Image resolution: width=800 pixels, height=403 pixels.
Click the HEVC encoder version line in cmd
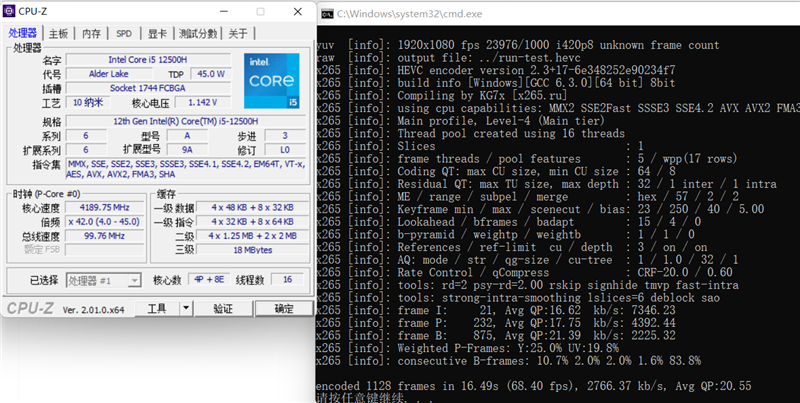[x=496, y=70]
